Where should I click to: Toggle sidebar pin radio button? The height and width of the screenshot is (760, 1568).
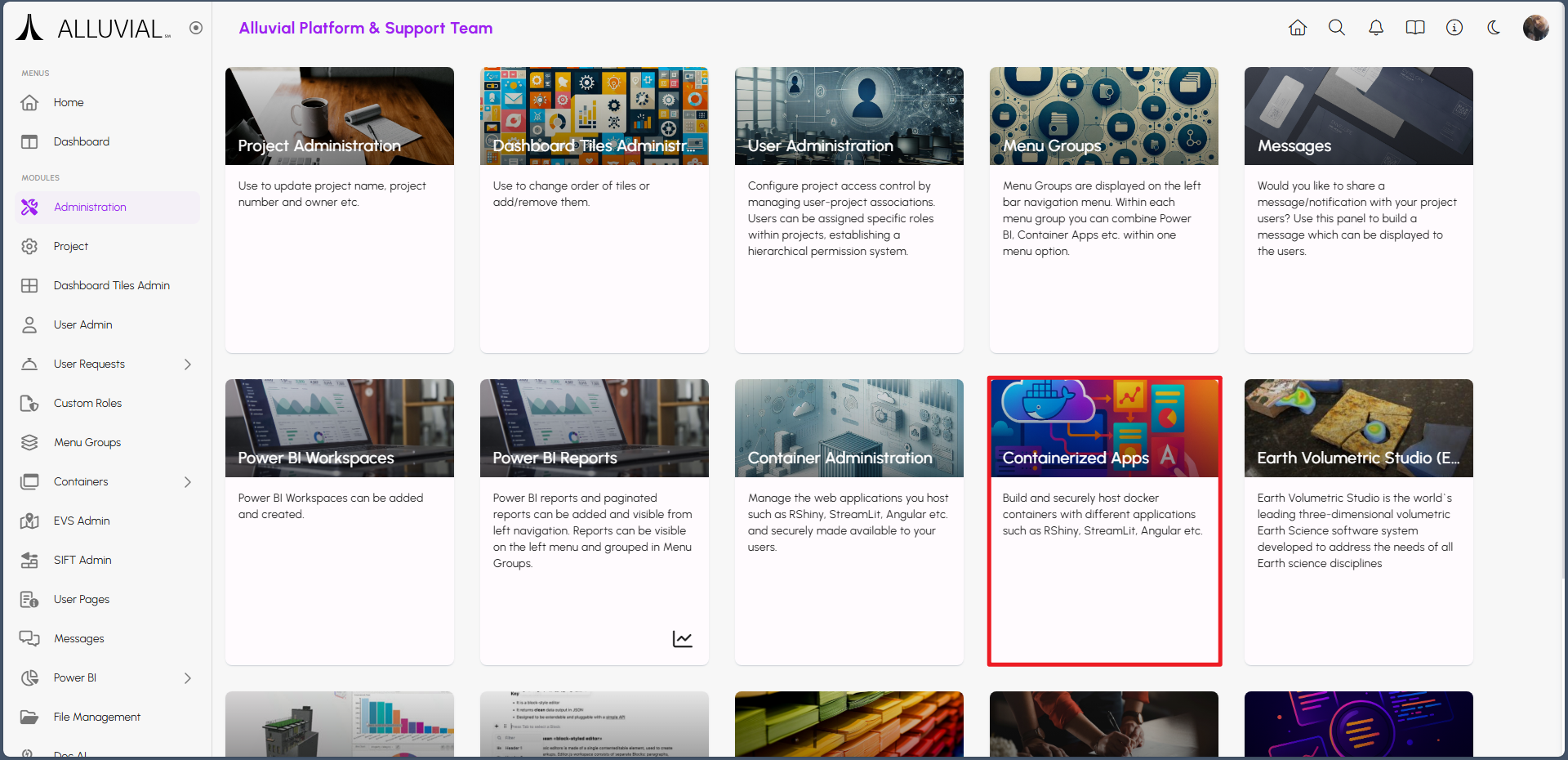pyautogui.click(x=196, y=28)
